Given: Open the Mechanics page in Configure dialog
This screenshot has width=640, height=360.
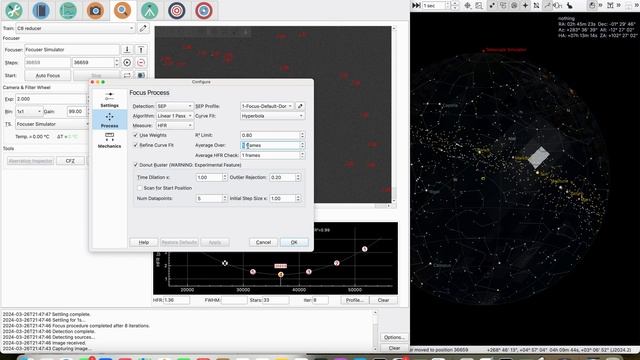Looking at the screenshot, I should 109,140.
